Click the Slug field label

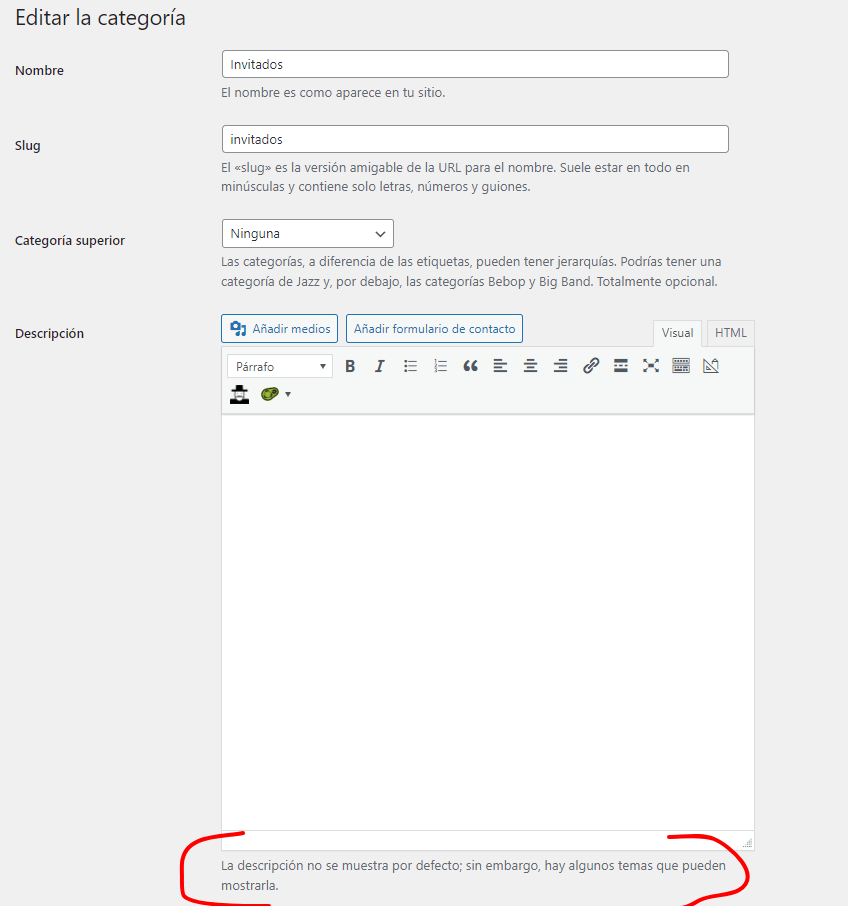28,146
